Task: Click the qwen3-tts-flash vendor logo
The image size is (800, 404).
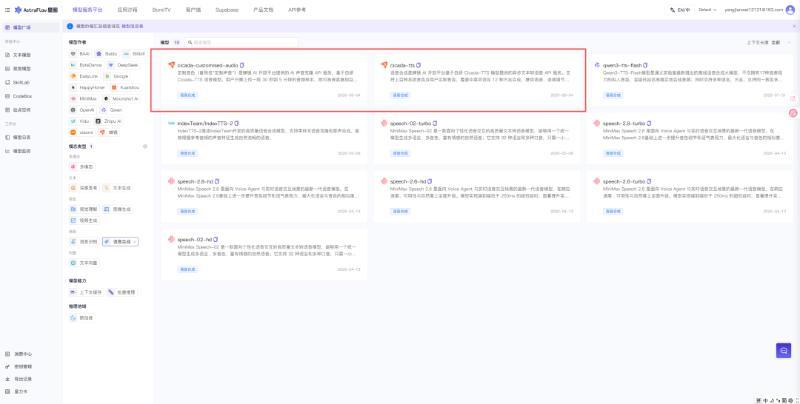Action: coord(597,65)
